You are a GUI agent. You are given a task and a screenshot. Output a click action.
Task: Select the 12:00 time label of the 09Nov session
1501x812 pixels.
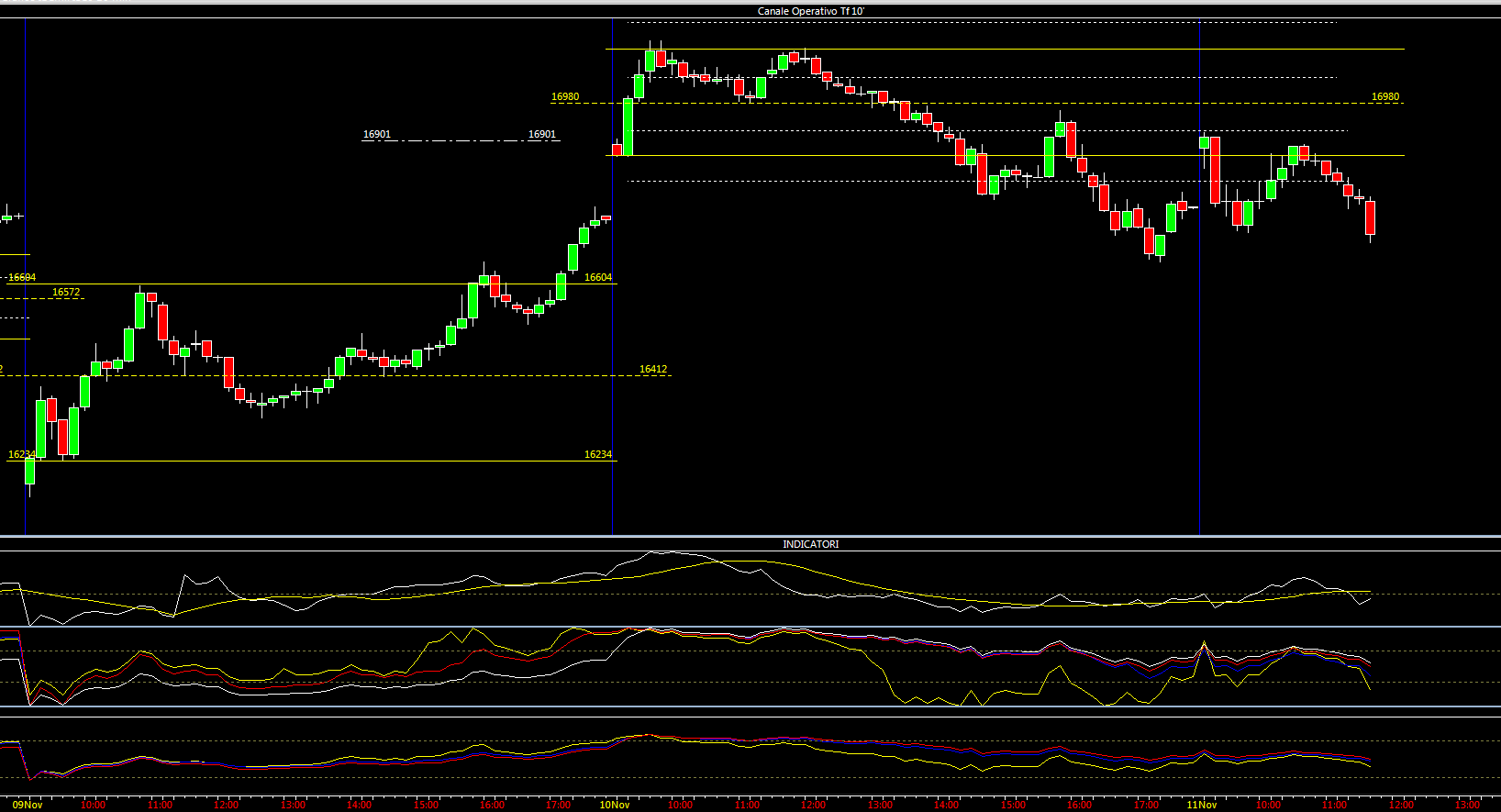[x=226, y=805]
